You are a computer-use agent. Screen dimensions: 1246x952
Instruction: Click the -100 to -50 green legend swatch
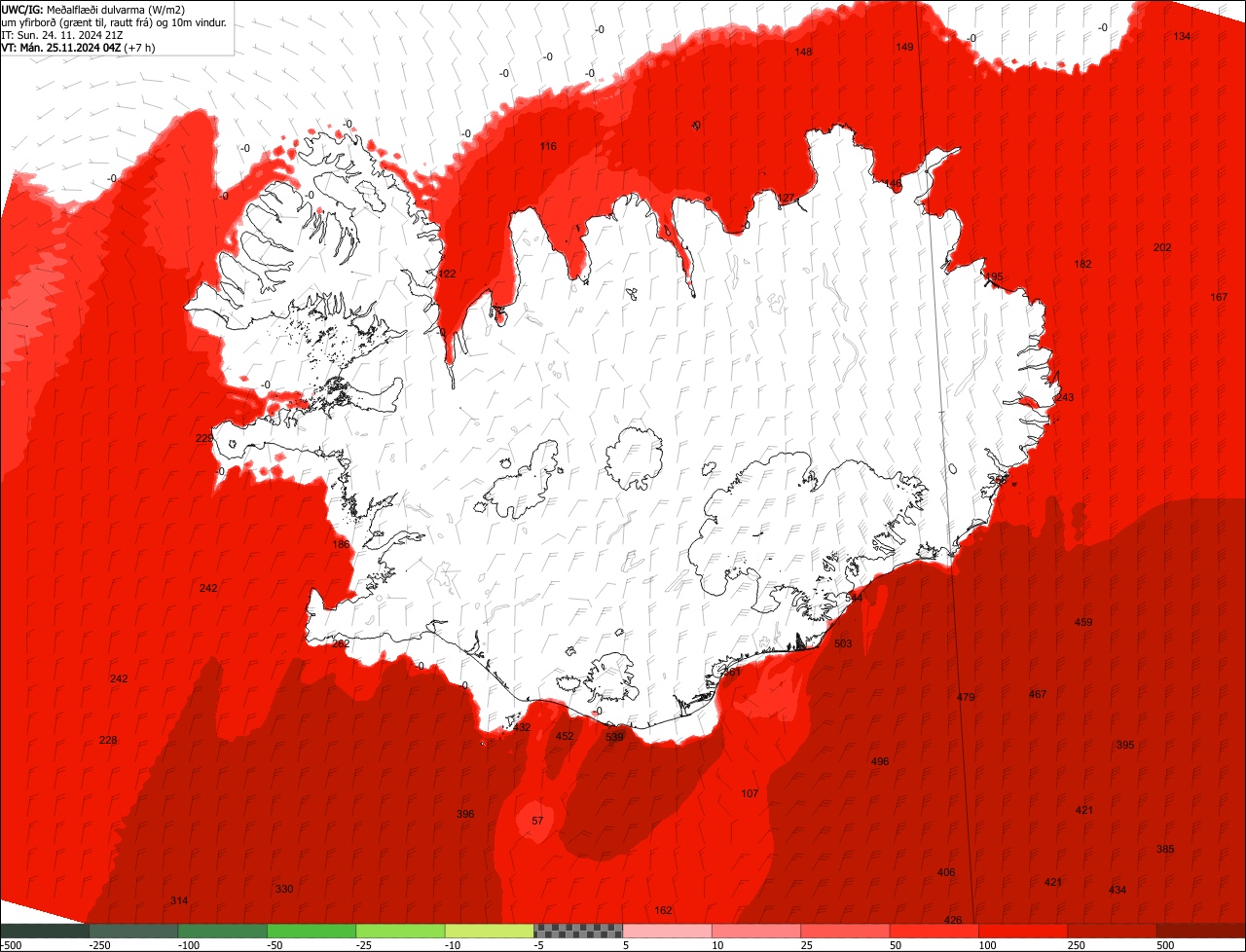[x=223, y=931]
